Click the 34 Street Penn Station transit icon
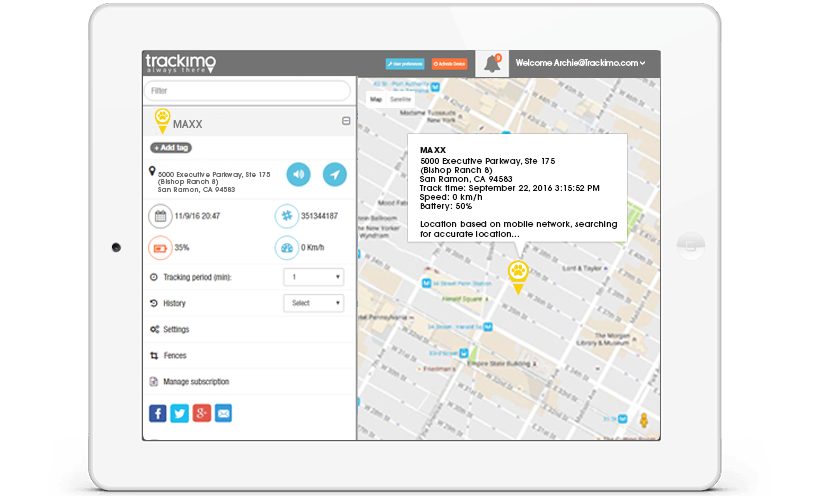821x496 pixels. (426, 283)
